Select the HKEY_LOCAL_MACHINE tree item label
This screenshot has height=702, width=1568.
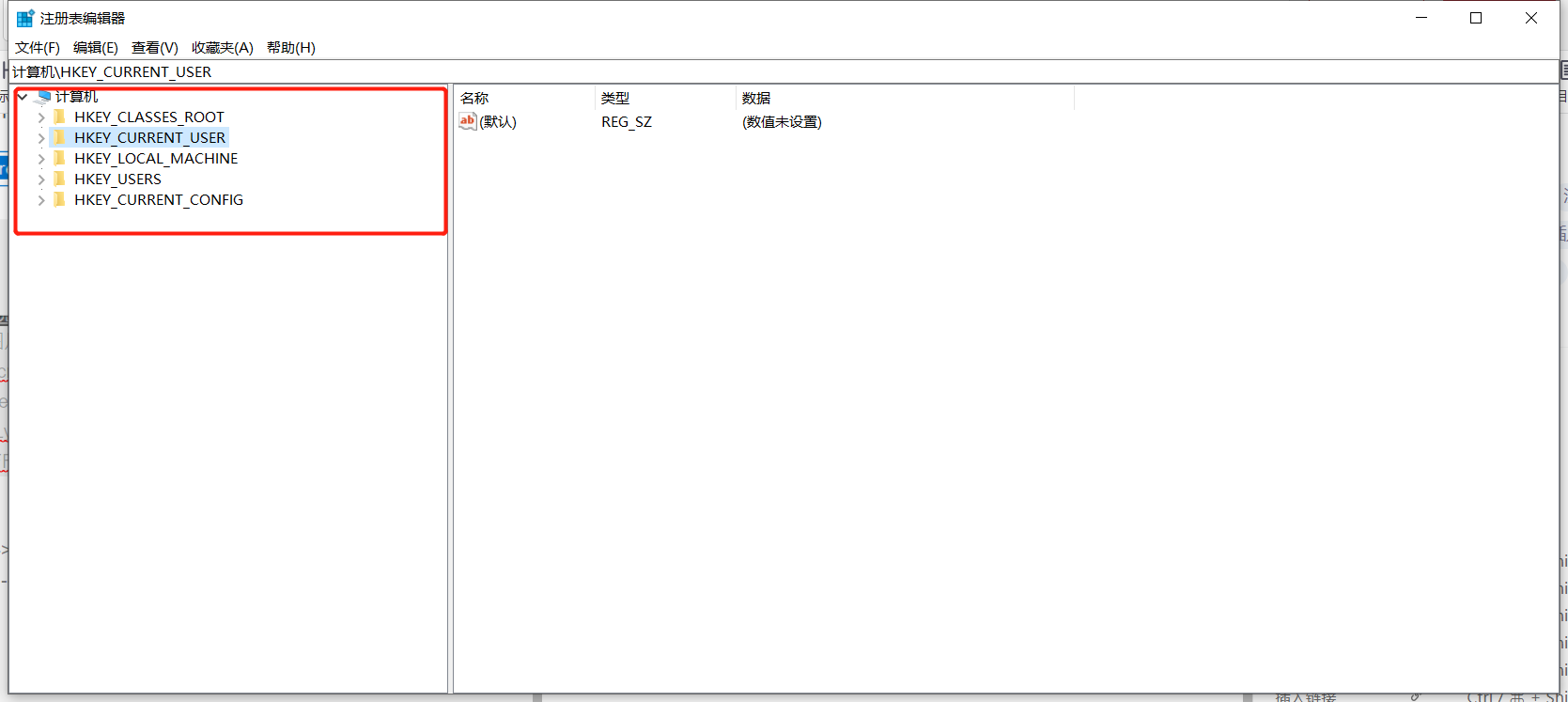(156, 158)
